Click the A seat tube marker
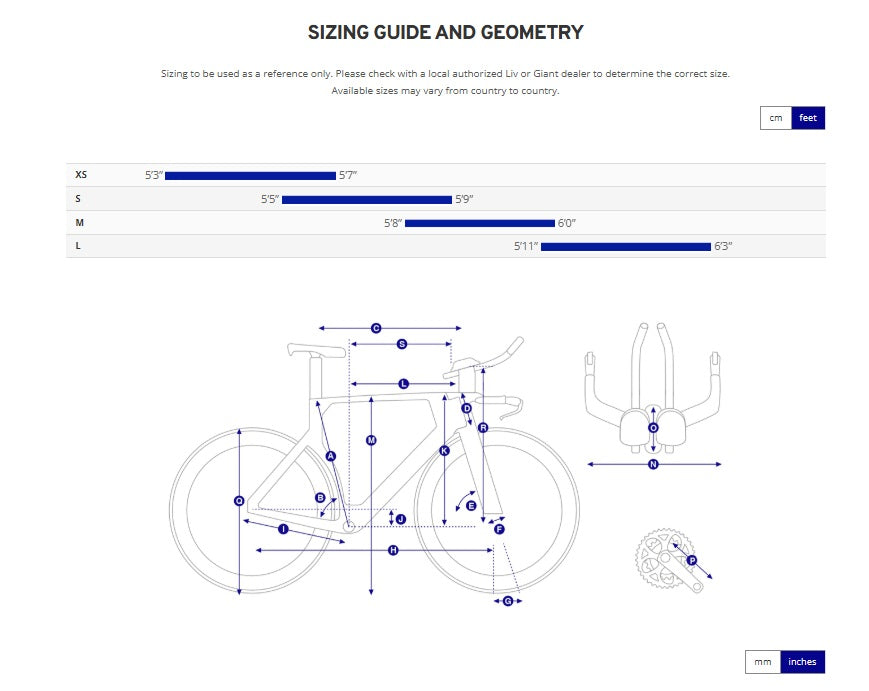 pos(331,456)
